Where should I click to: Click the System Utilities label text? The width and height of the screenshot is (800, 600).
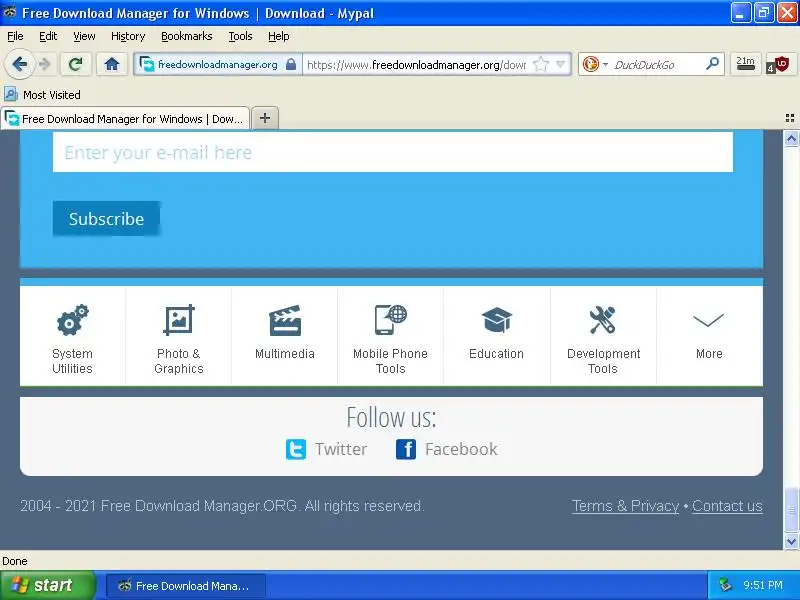[x=72, y=361]
